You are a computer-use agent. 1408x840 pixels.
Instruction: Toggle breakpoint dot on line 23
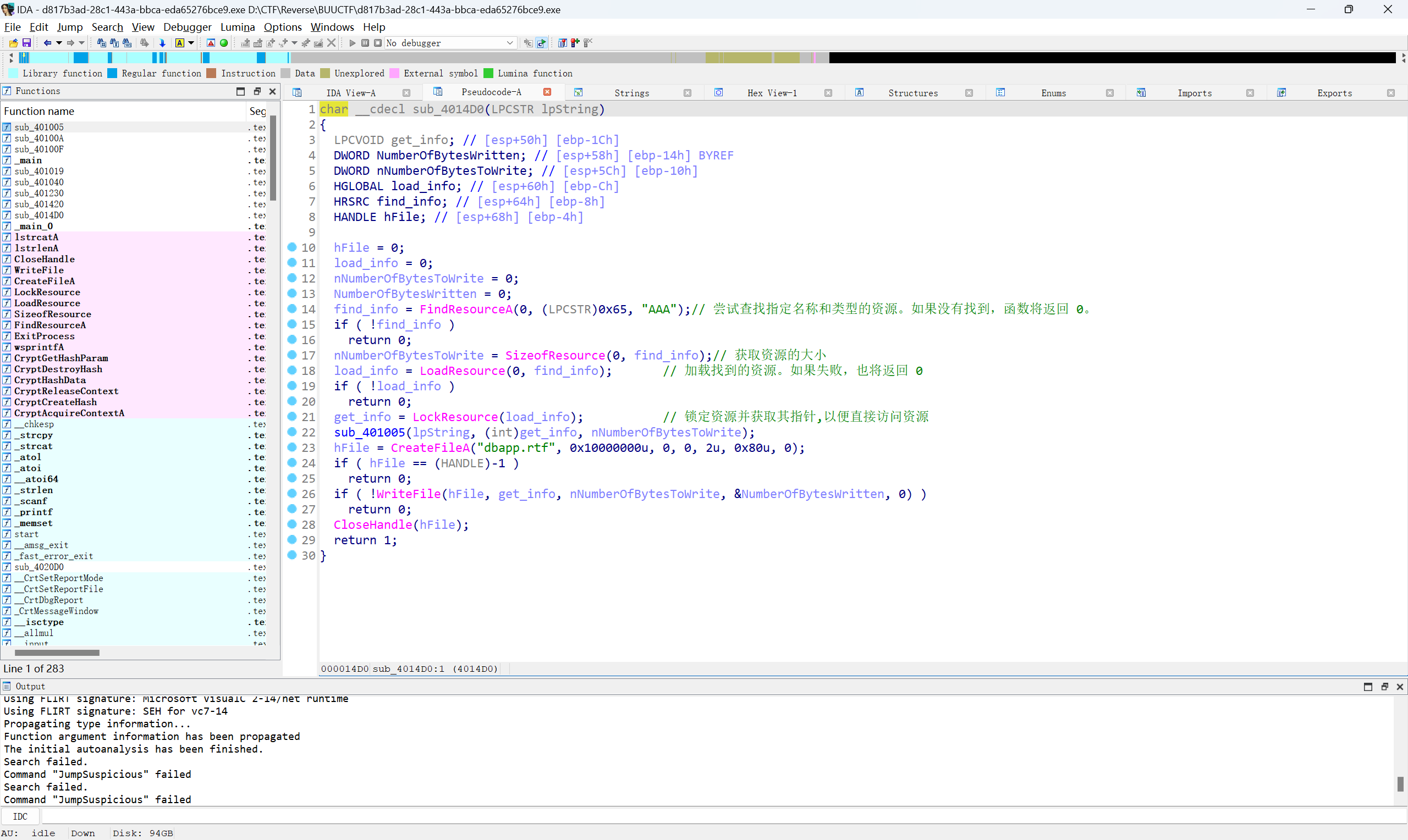tap(292, 447)
